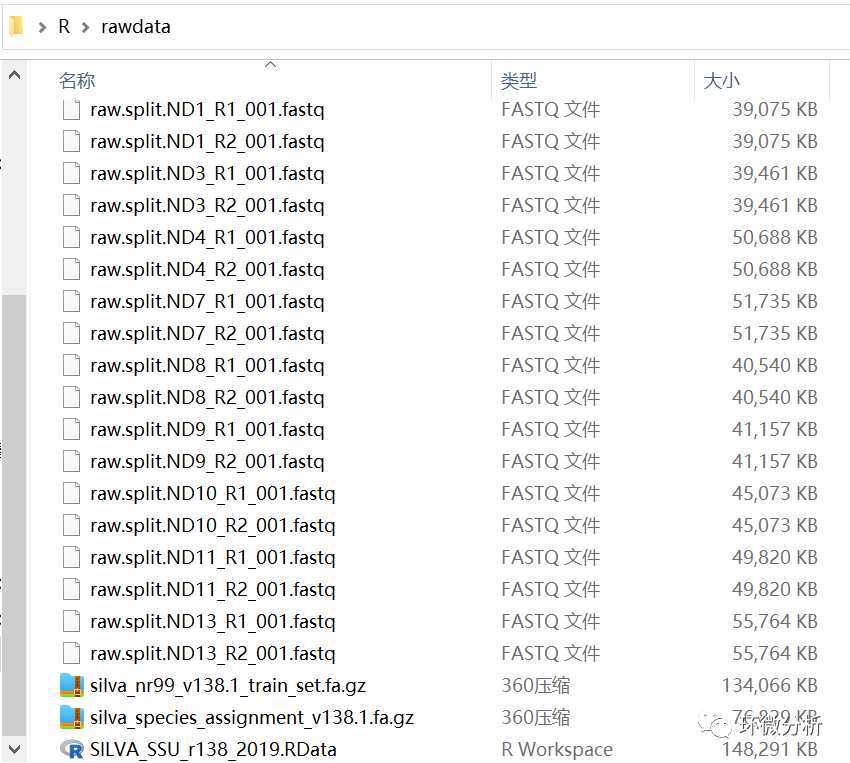Screen dimensions: 850x763
Task: Click the scrollbar up arrow
Action: coord(15,75)
